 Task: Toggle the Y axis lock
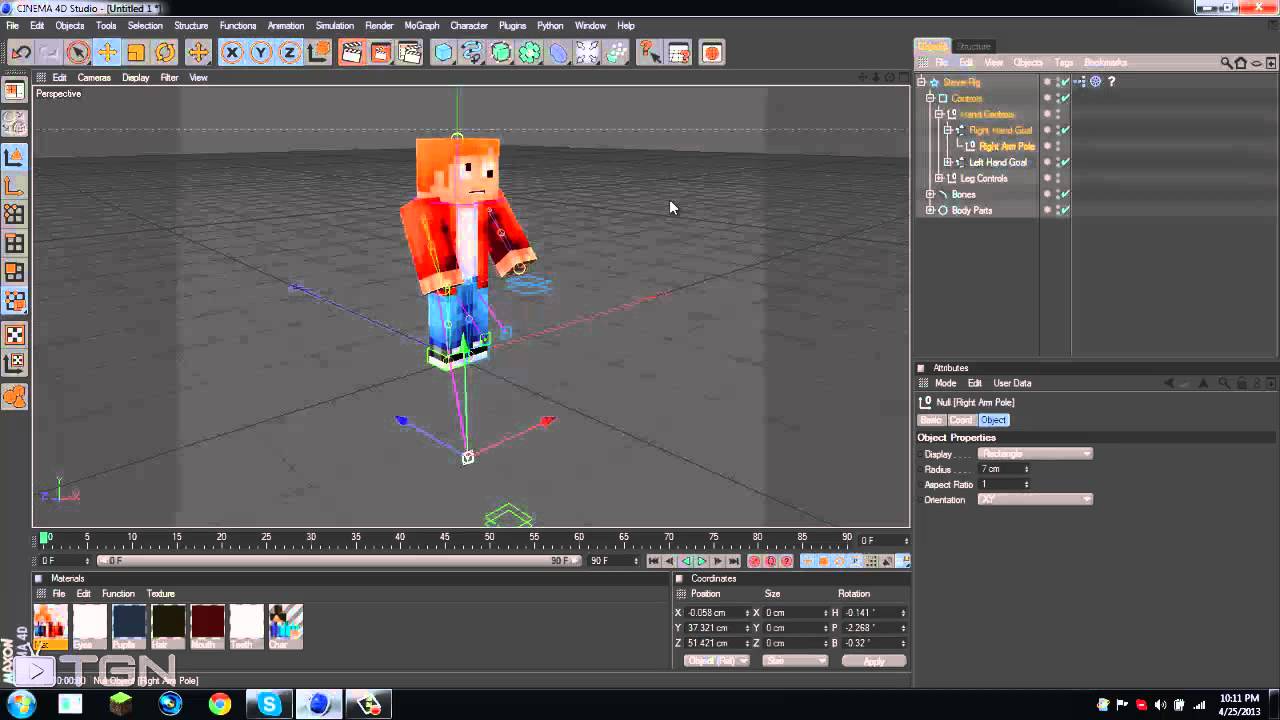point(261,53)
